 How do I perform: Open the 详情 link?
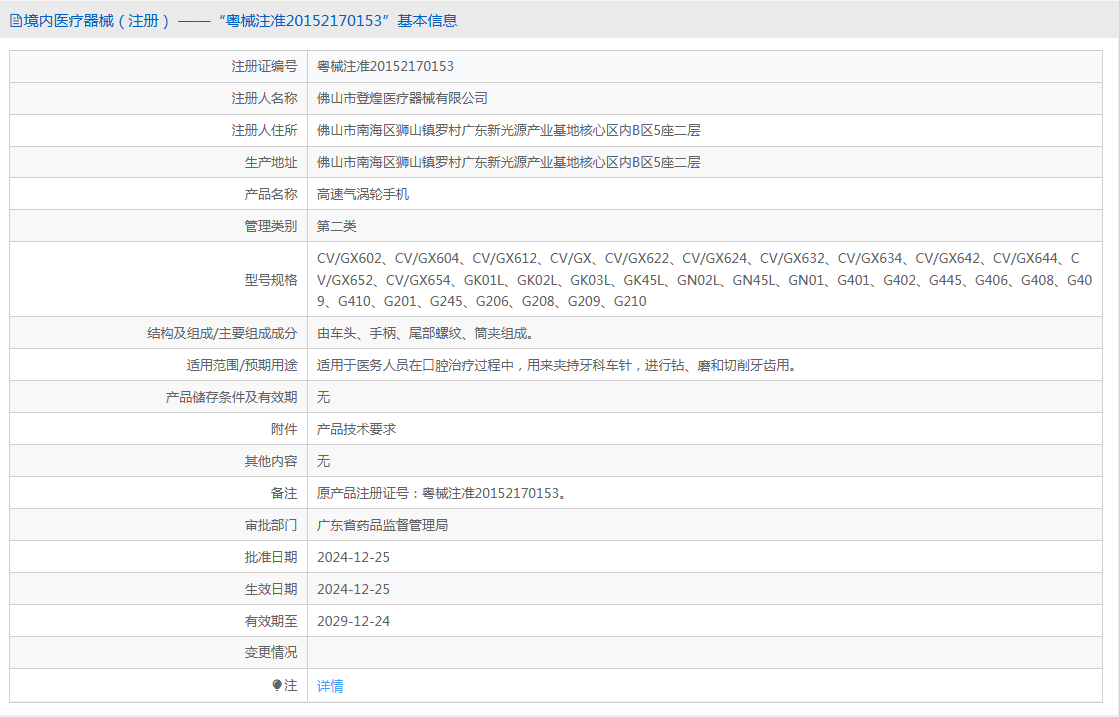coord(330,686)
